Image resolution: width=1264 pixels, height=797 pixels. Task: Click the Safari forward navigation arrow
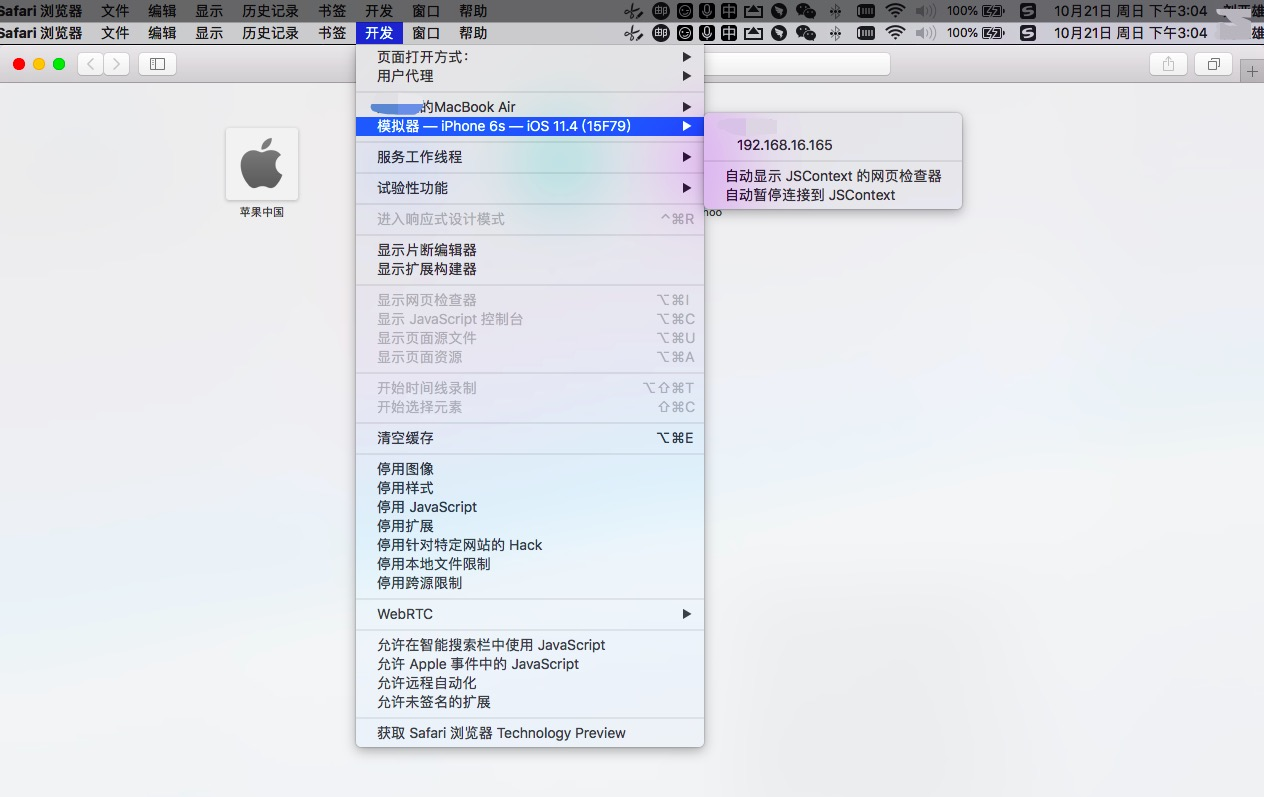[117, 64]
